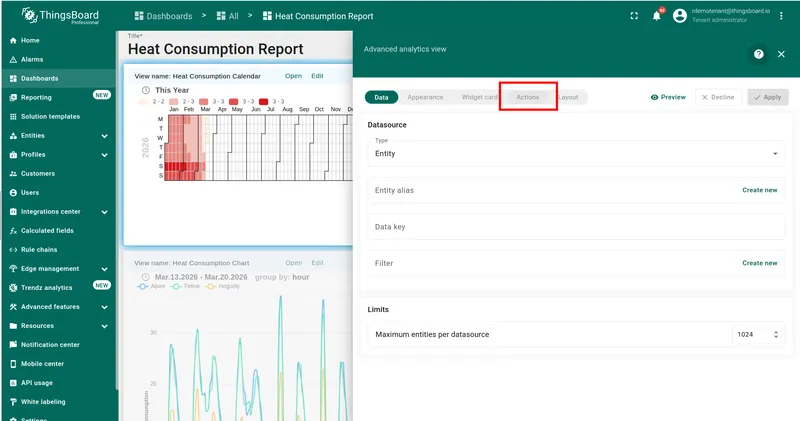
Task: Expand Edge management menu
Action: click(104, 269)
